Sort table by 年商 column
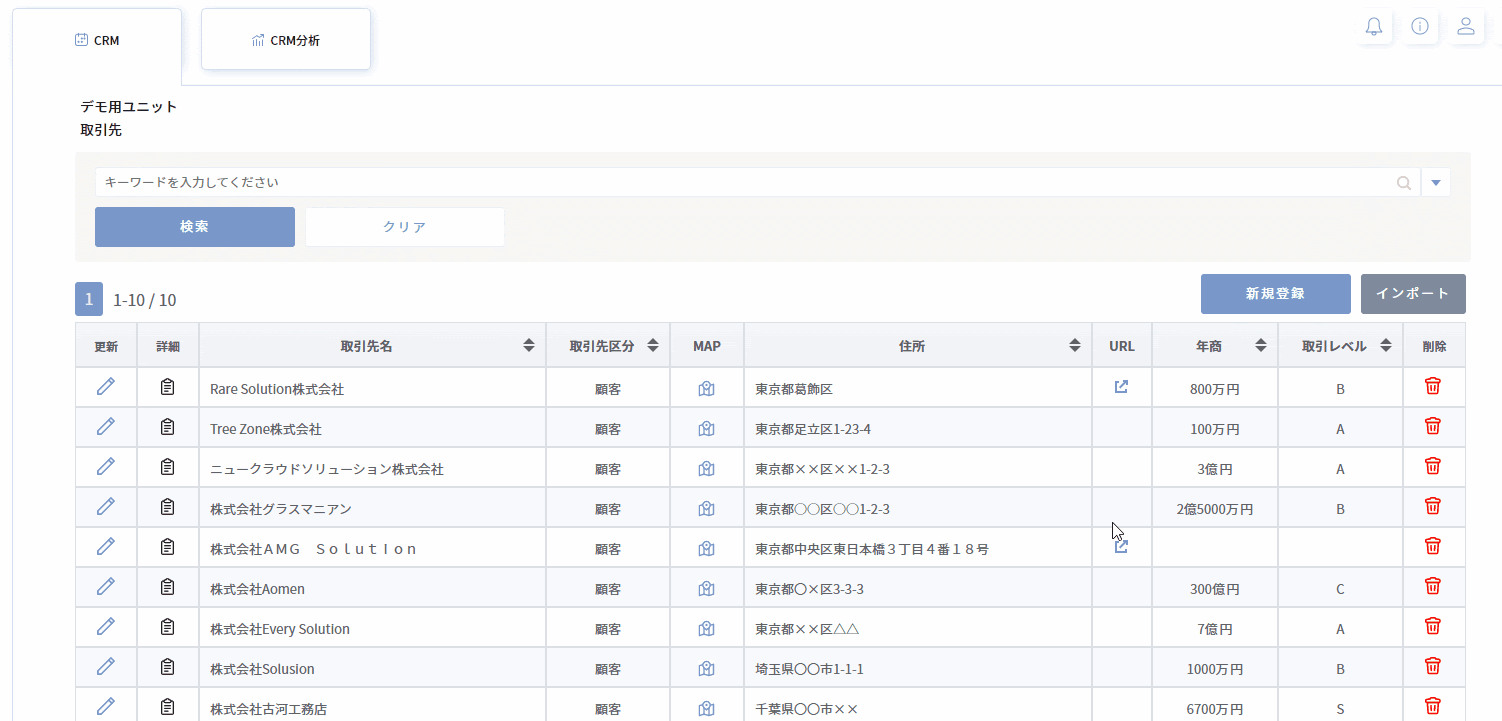This screenshot has height=721, width=1502. point(1260,346)
